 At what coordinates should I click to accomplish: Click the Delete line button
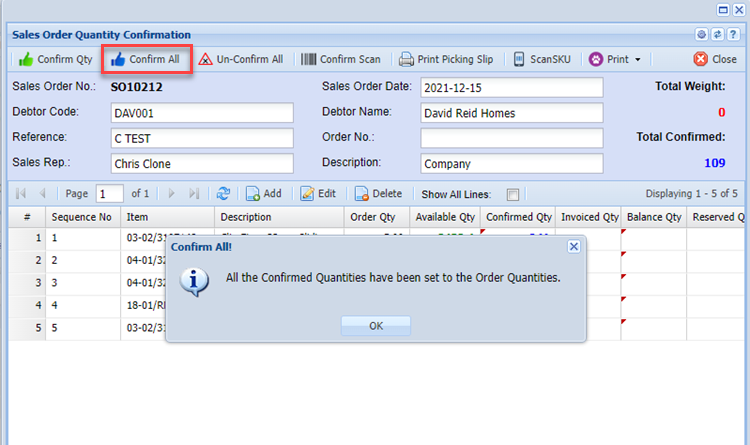click(x=378, y=194)
